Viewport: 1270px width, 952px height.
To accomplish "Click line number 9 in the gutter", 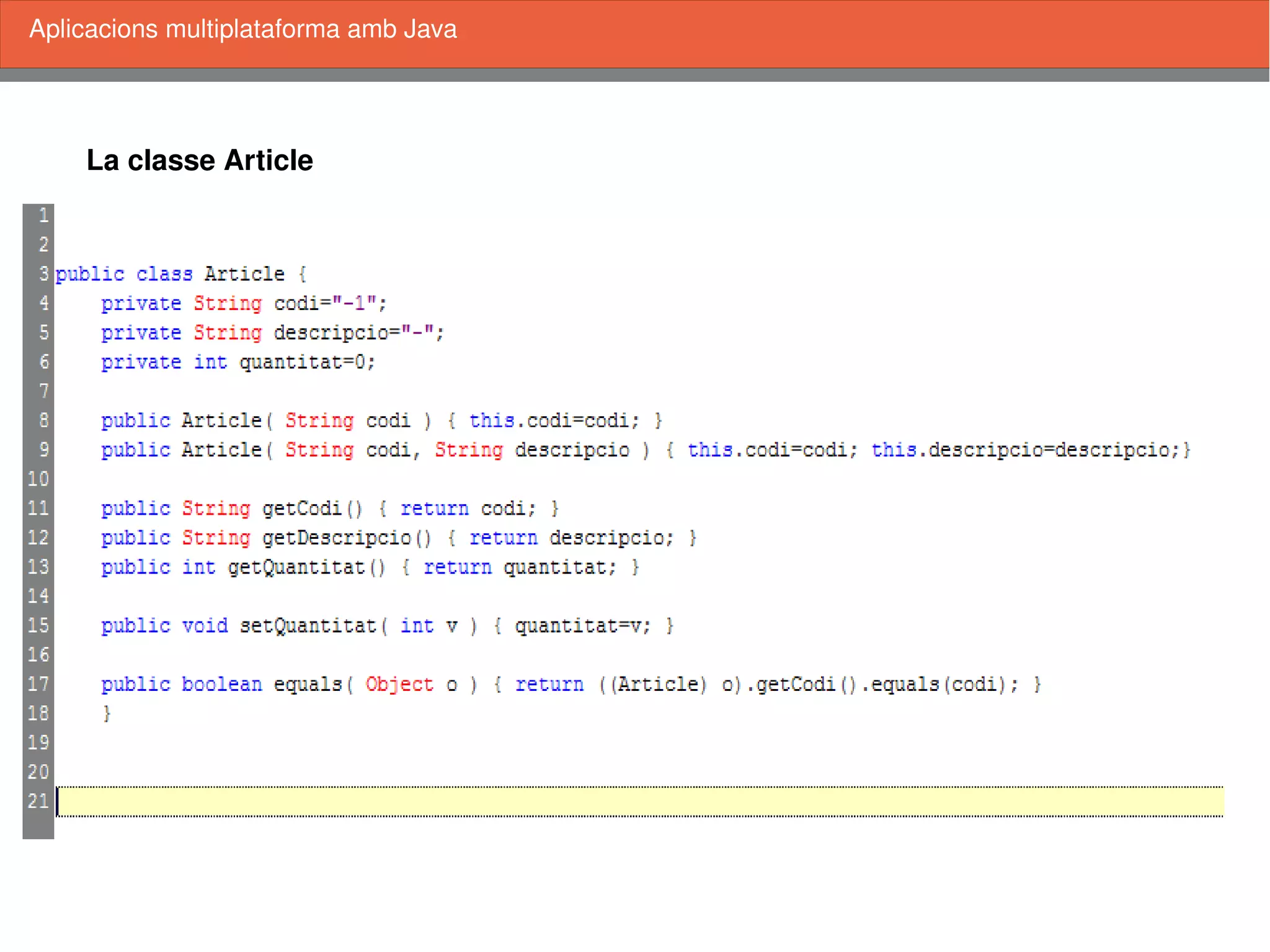I will click(43, 450).
